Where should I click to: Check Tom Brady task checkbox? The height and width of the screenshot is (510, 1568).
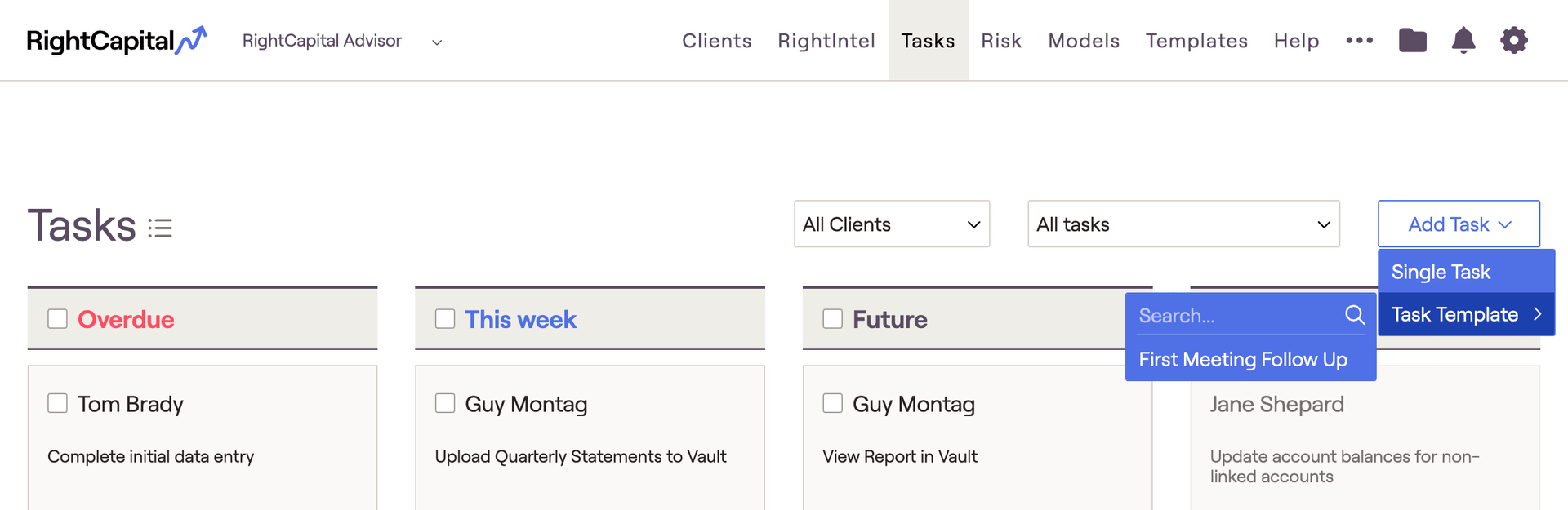click(x=57, y=403)
